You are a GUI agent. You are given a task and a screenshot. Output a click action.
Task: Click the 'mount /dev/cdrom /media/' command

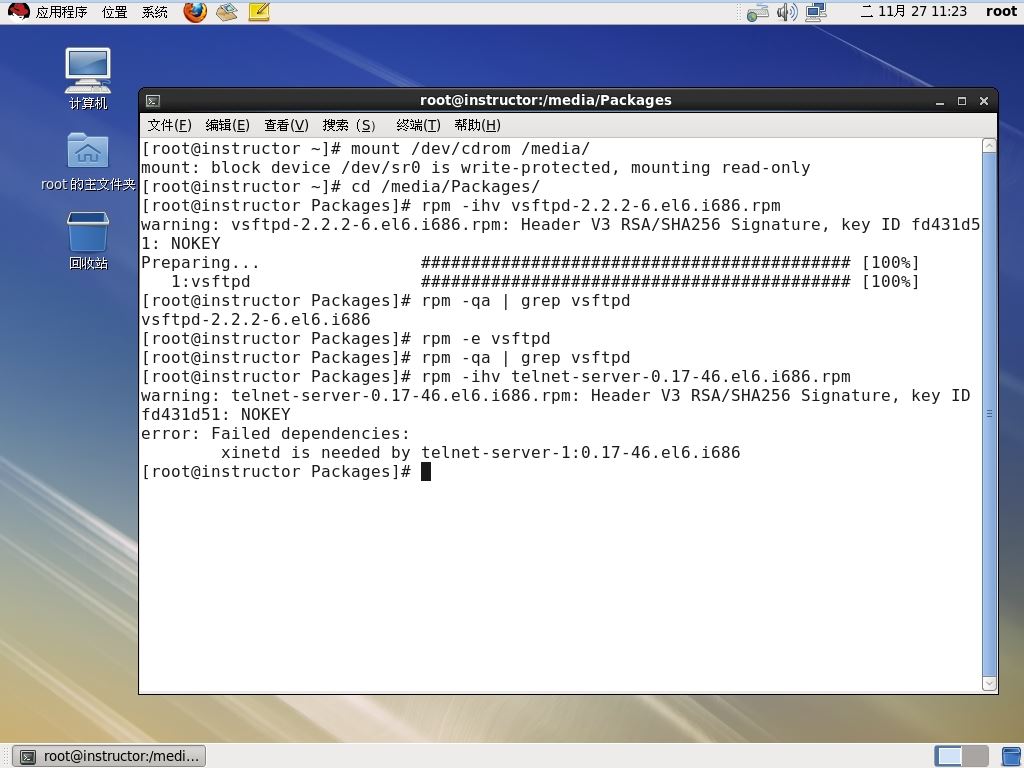point(470,148)
